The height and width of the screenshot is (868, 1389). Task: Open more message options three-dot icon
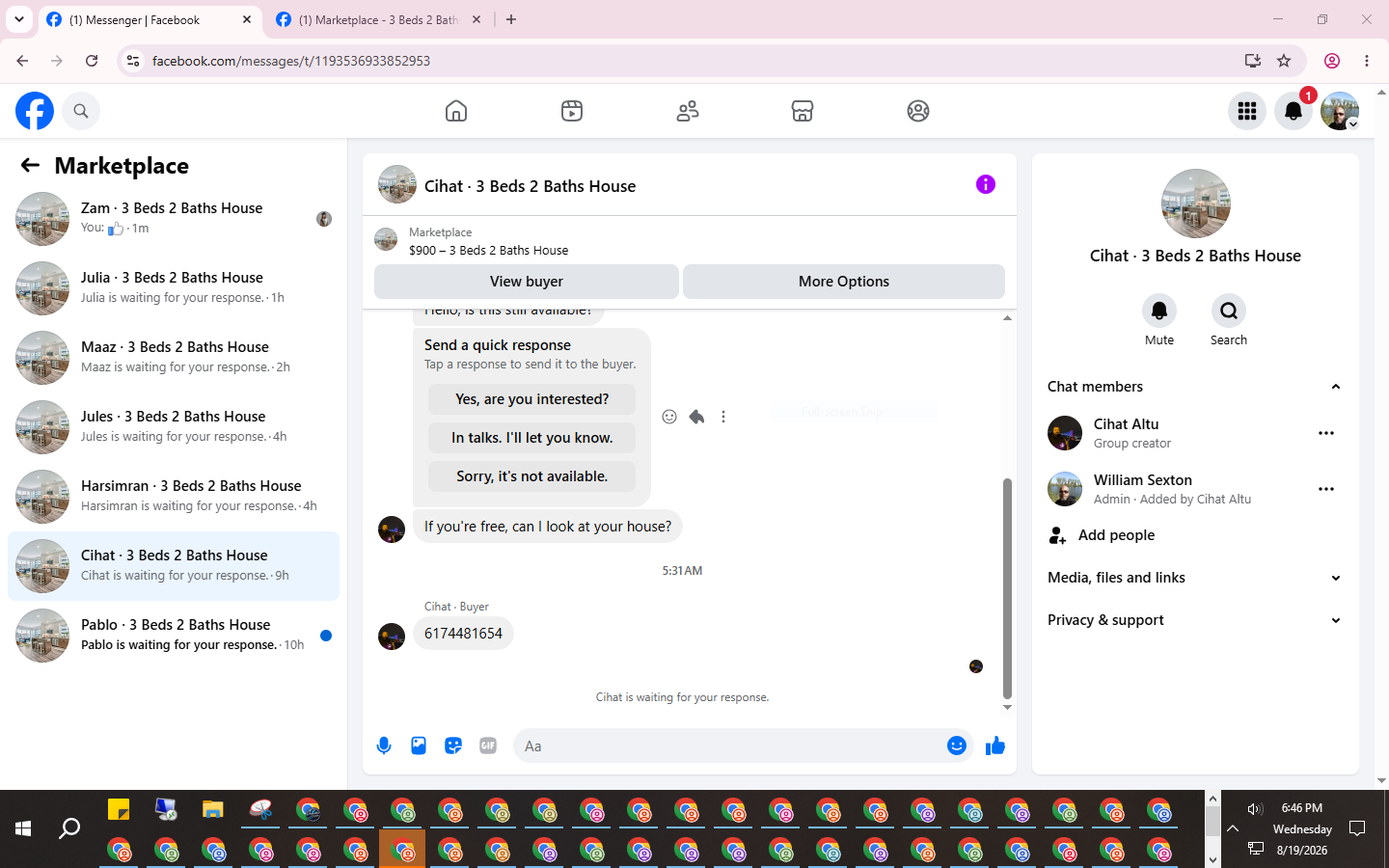pos(723,417)
